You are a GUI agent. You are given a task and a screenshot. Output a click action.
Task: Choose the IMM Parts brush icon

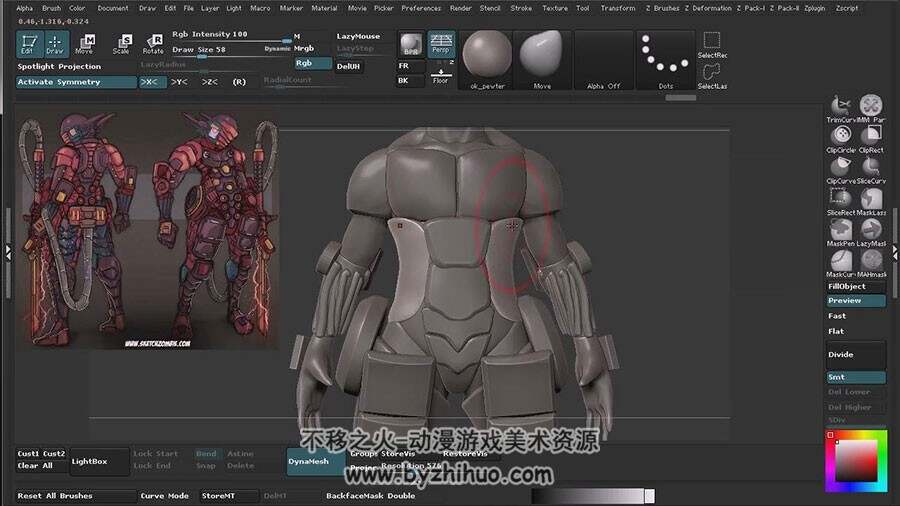(x=871, y=108)
